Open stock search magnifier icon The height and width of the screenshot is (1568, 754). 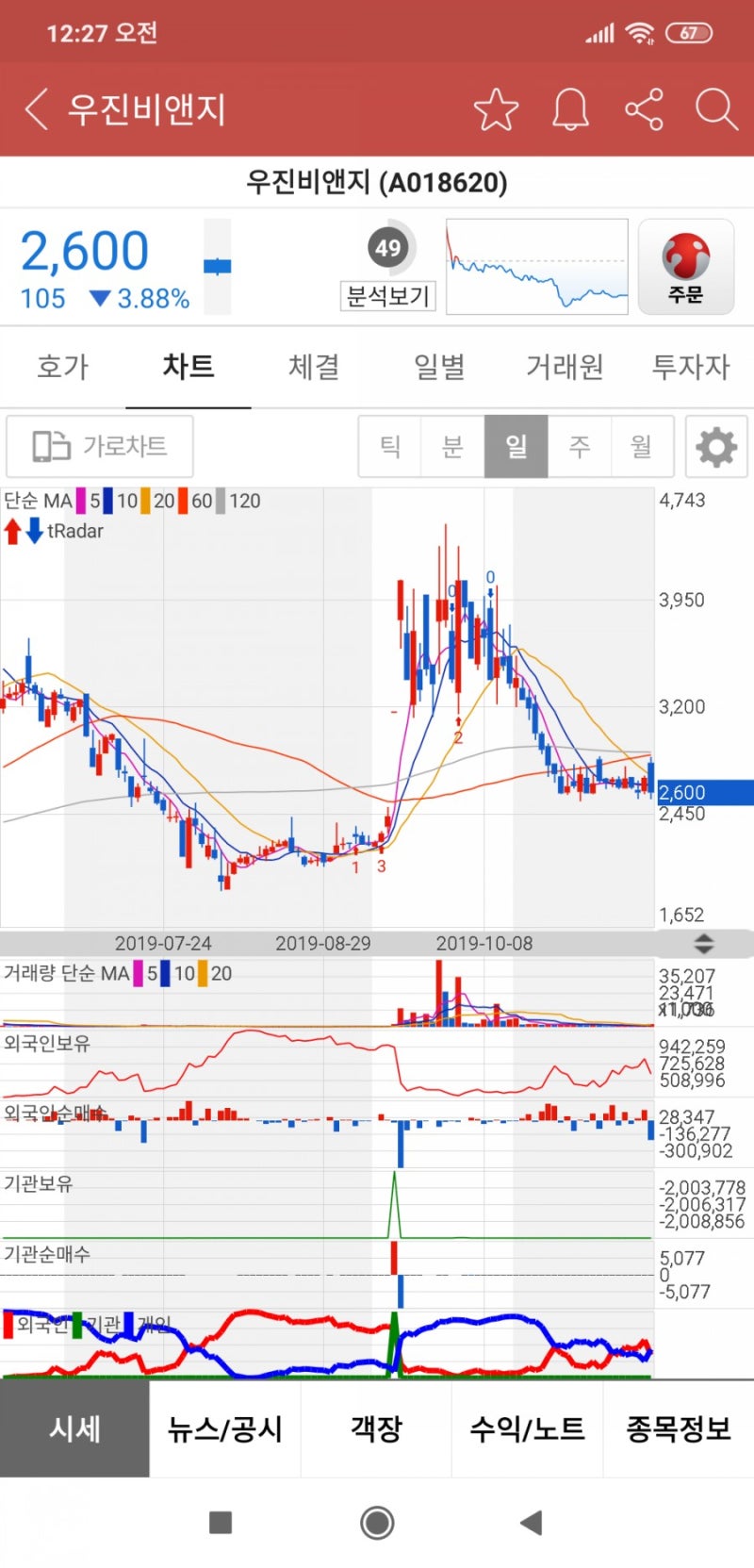716,109
